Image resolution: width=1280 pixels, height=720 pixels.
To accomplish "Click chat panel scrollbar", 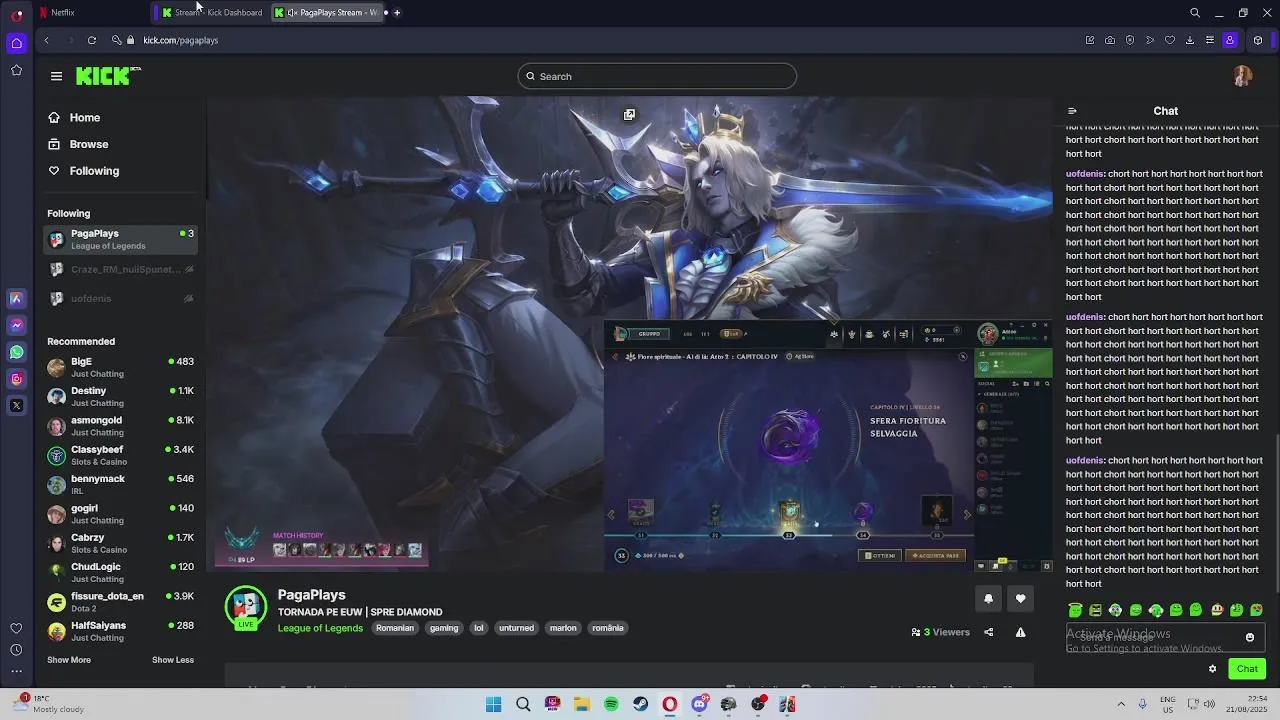I will [x=1276, y=513].
